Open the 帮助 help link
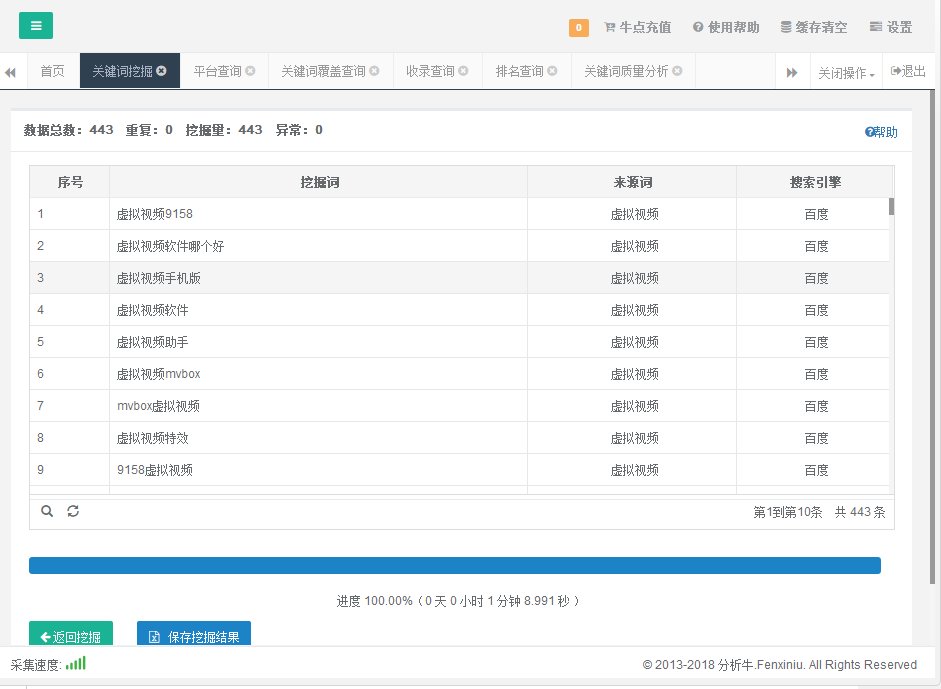The image size is (941, 689). (881, 131)
